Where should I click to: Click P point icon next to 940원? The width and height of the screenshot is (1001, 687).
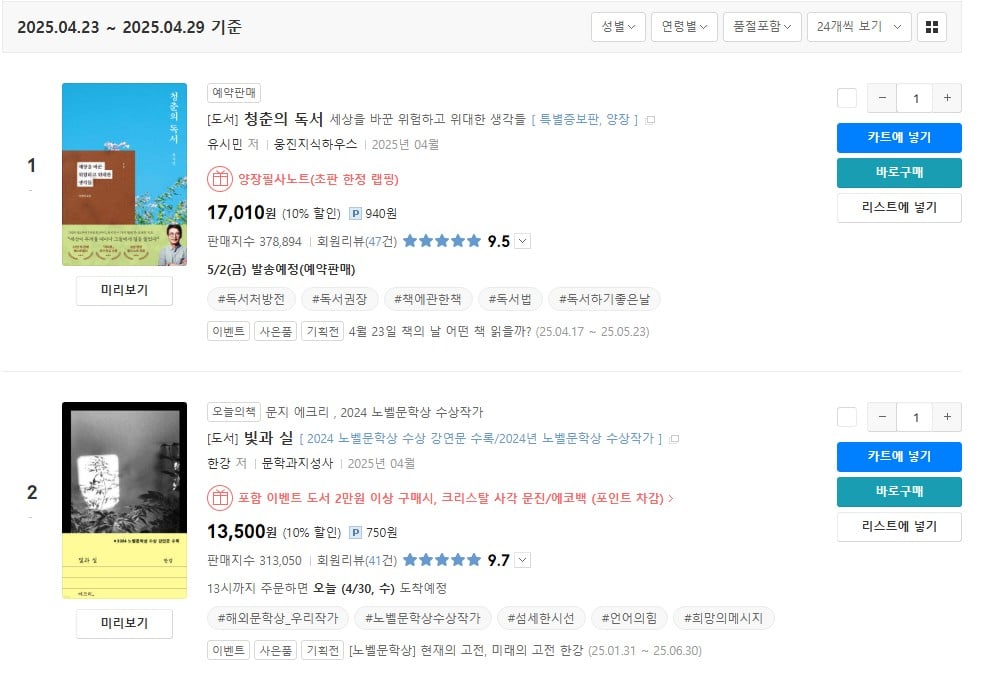[356, 213]
